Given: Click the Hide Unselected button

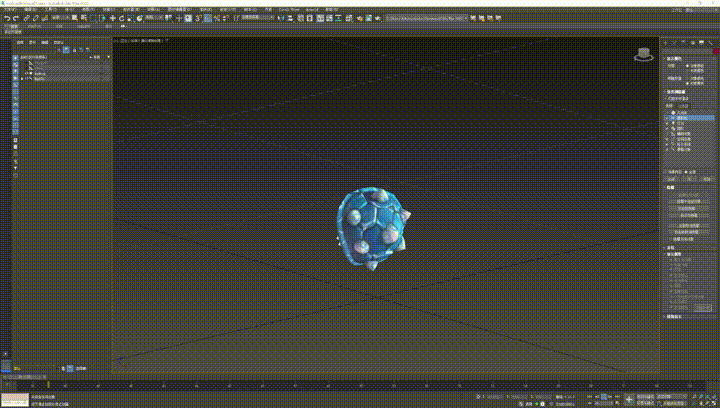Looking at the screenshot, I should [x=688, y=201].
